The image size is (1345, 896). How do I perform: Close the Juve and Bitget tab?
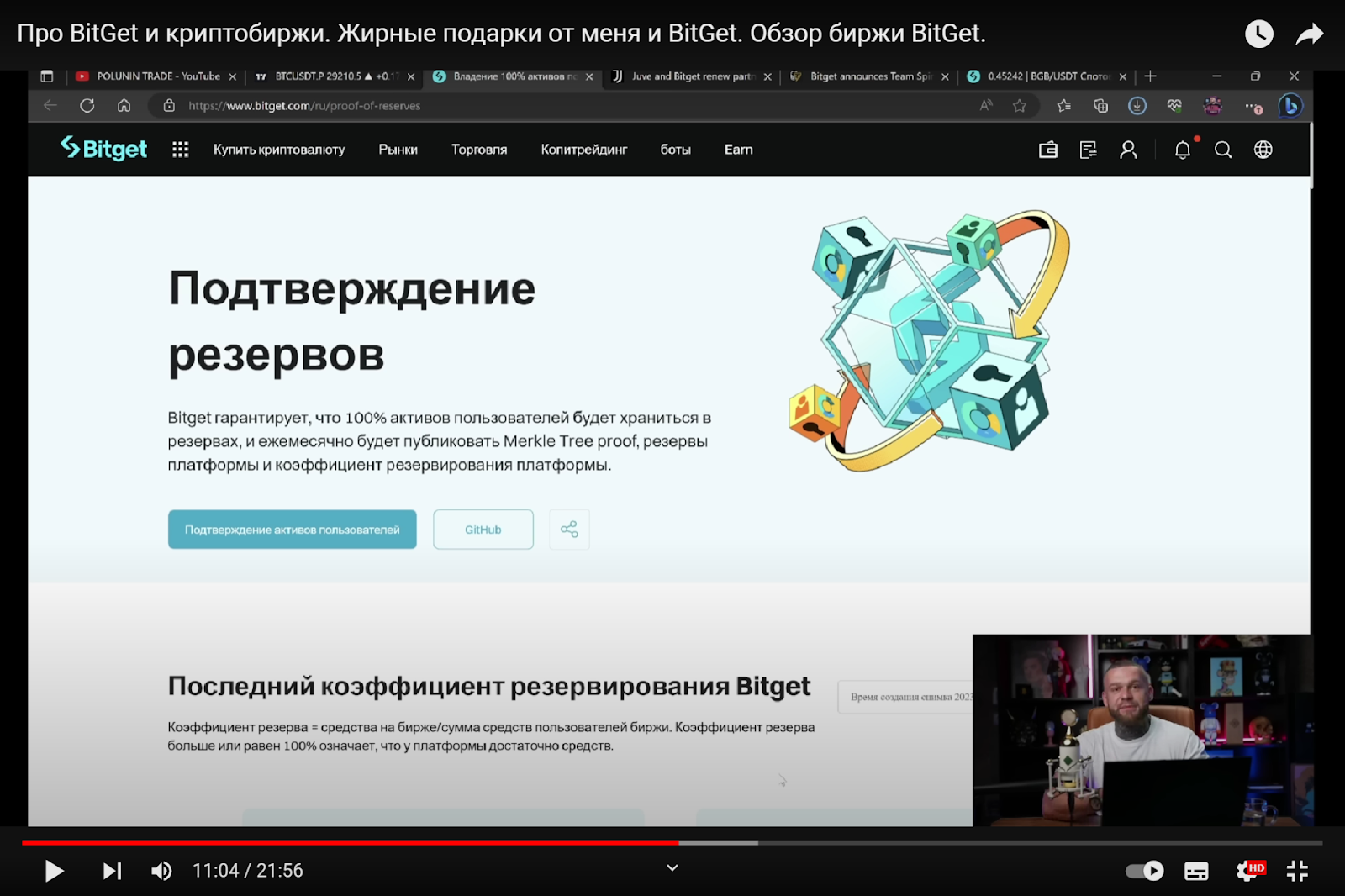tap(767, 76)
